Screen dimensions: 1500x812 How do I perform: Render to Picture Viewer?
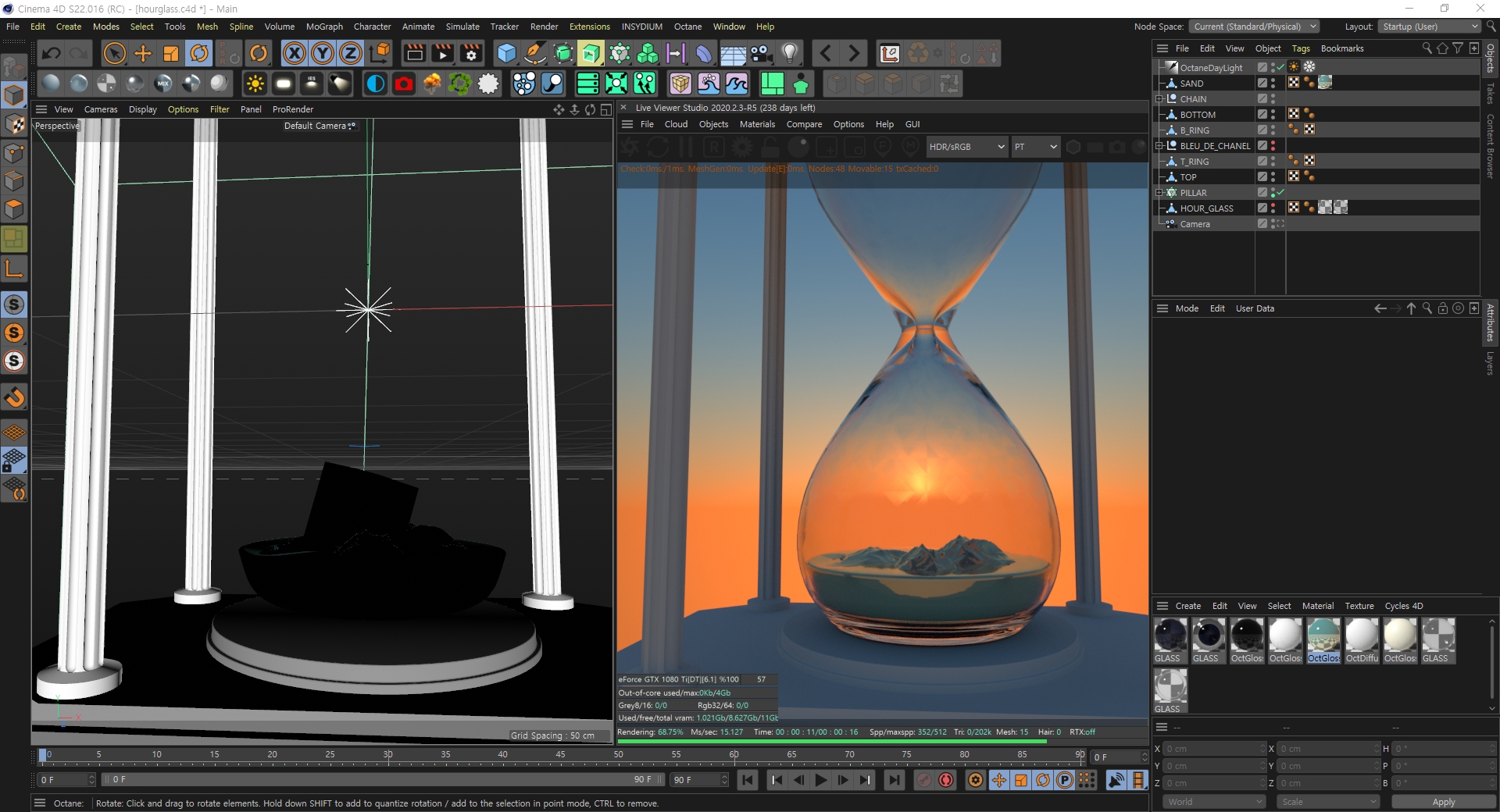point(443,54)
